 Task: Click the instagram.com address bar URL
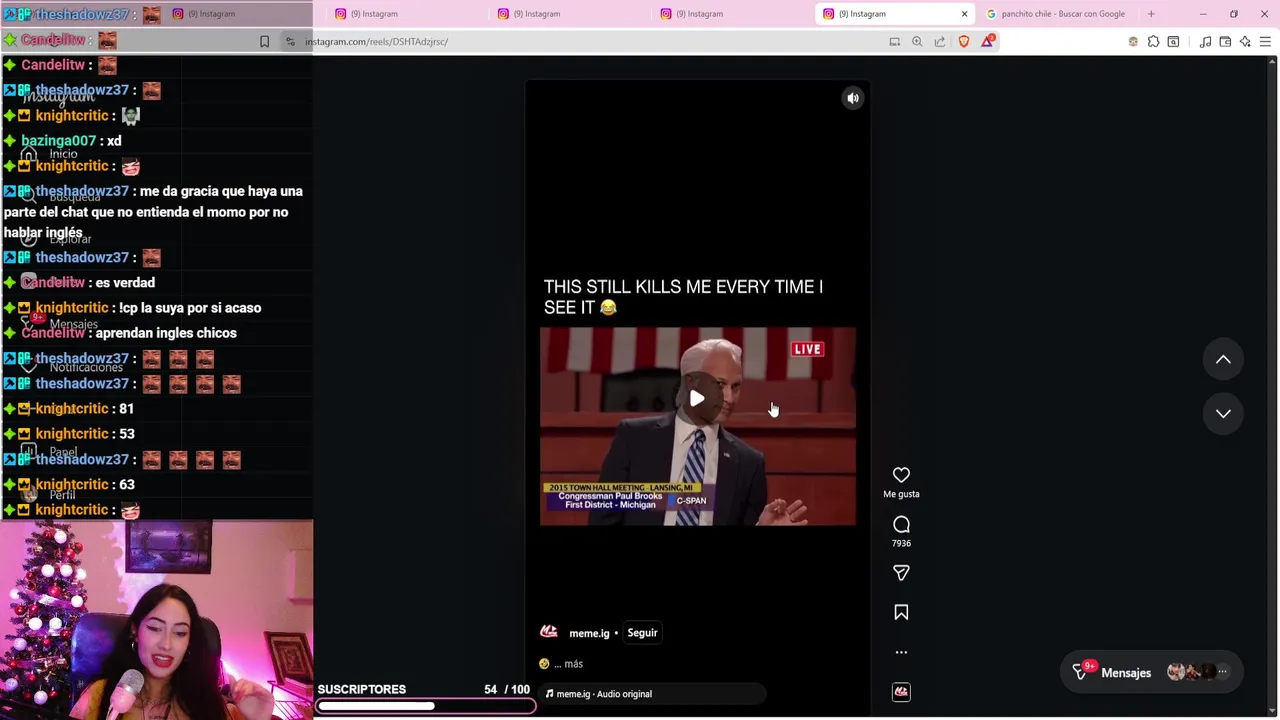click(x=376, y=41)
